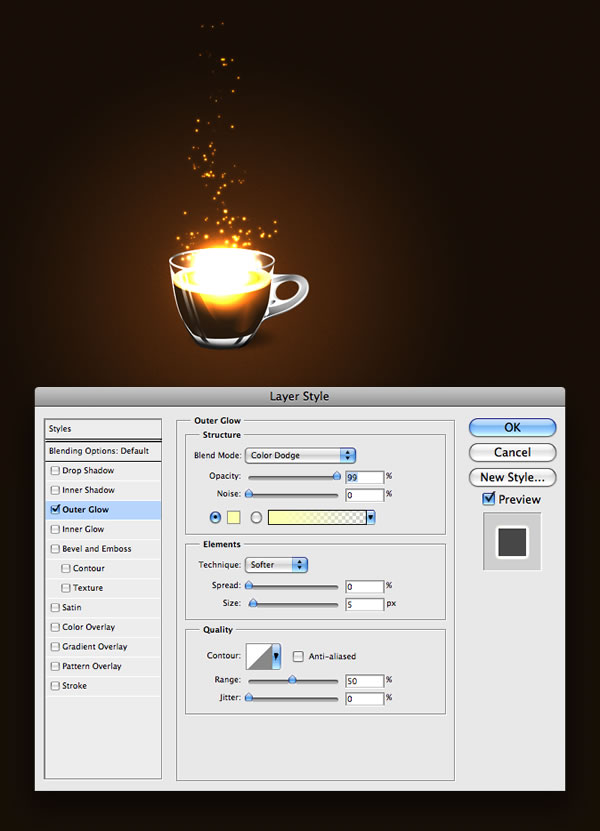Image resolution: width=600 pixels, height=831 pixels.
Task: Select the solid color radio button
Action: (215, 517)
